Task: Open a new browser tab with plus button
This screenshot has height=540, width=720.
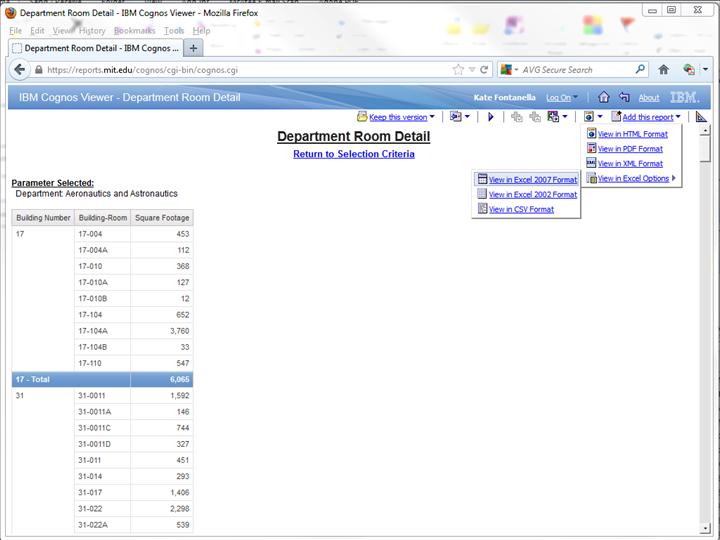Action: tap(193, 47)
